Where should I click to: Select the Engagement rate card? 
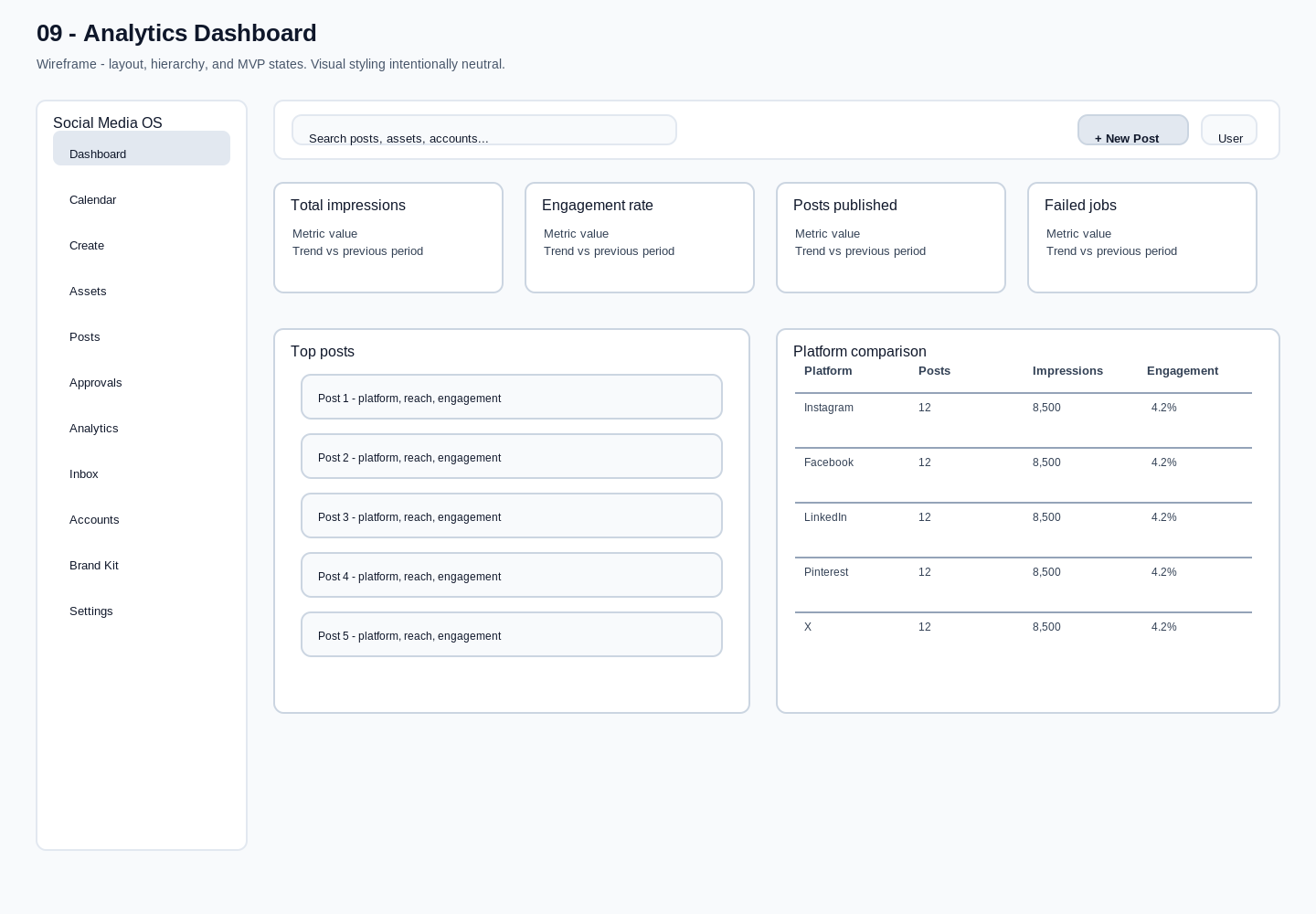coord(640,238)
